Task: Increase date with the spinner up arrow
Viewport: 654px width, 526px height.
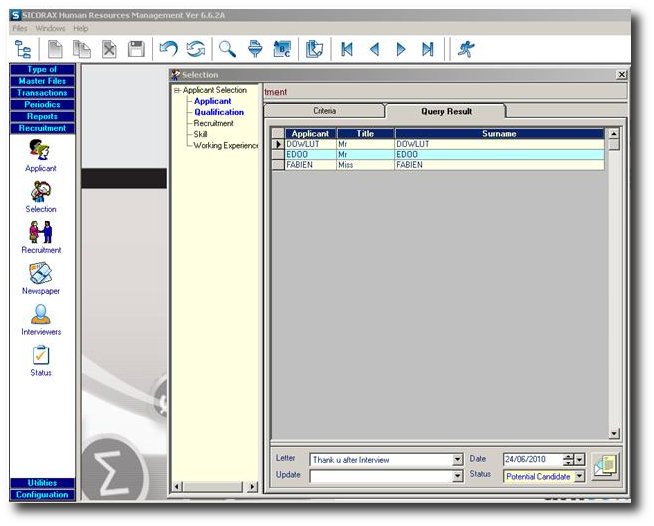Action: point(568,456)
